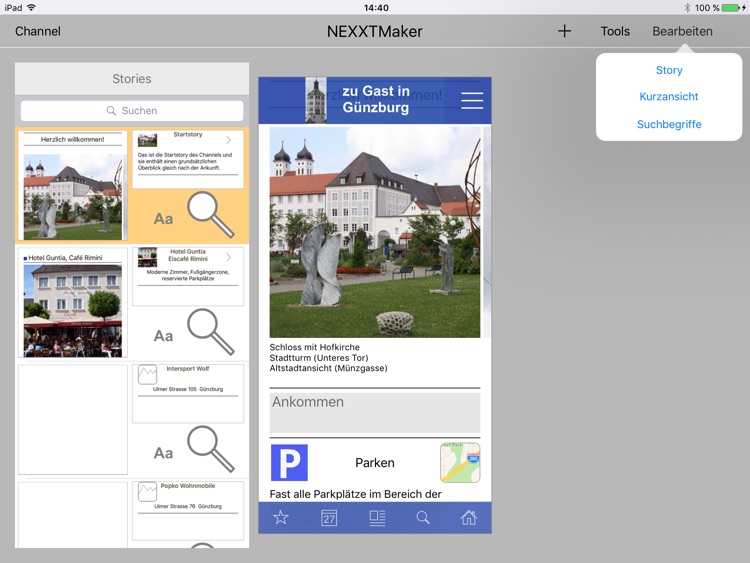Click the blue Parken P icon
750x563 pixels.
pyautogui.click(x=289, y=463)
